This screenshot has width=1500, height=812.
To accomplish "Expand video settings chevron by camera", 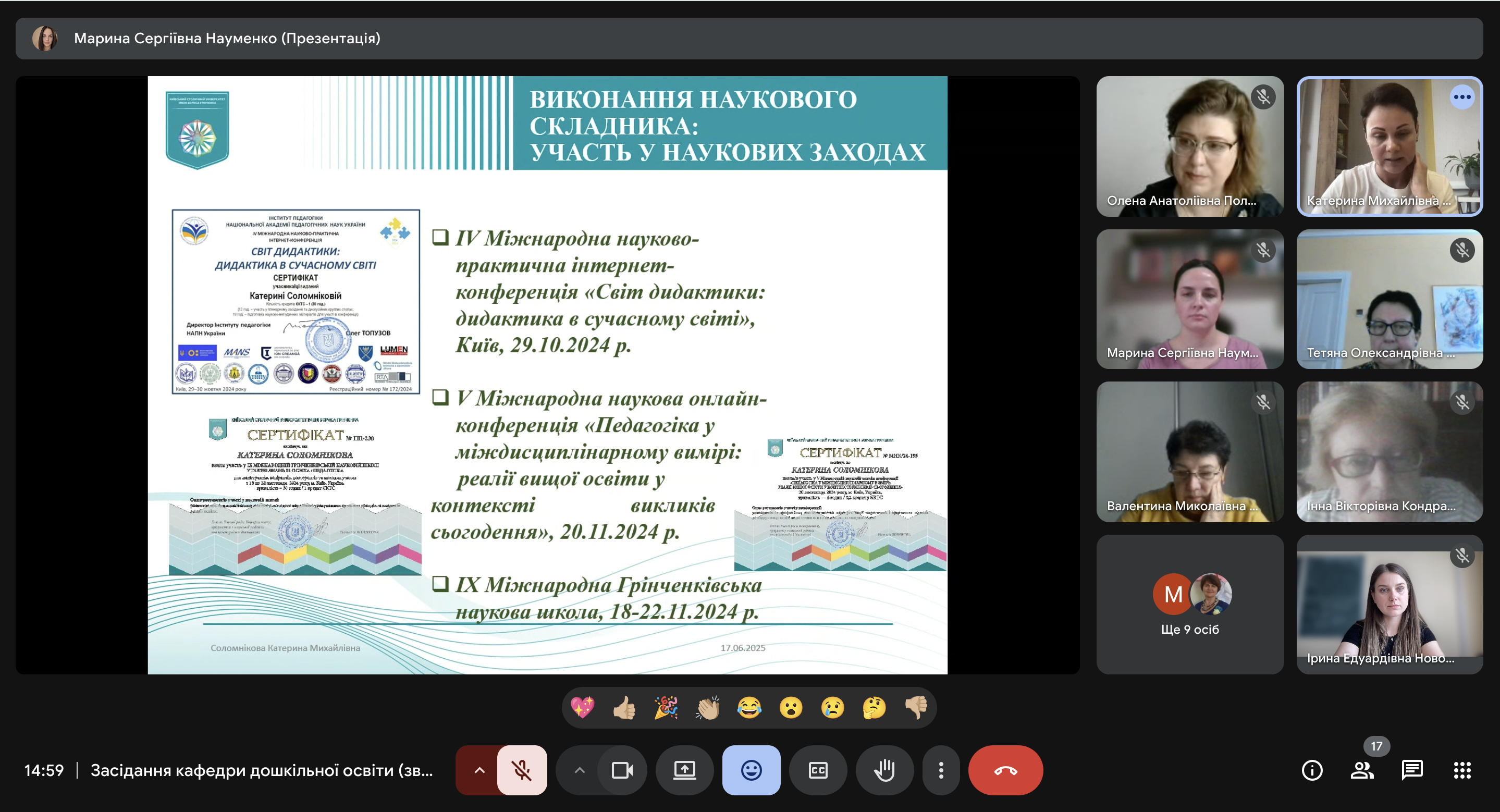I will 579,770.
